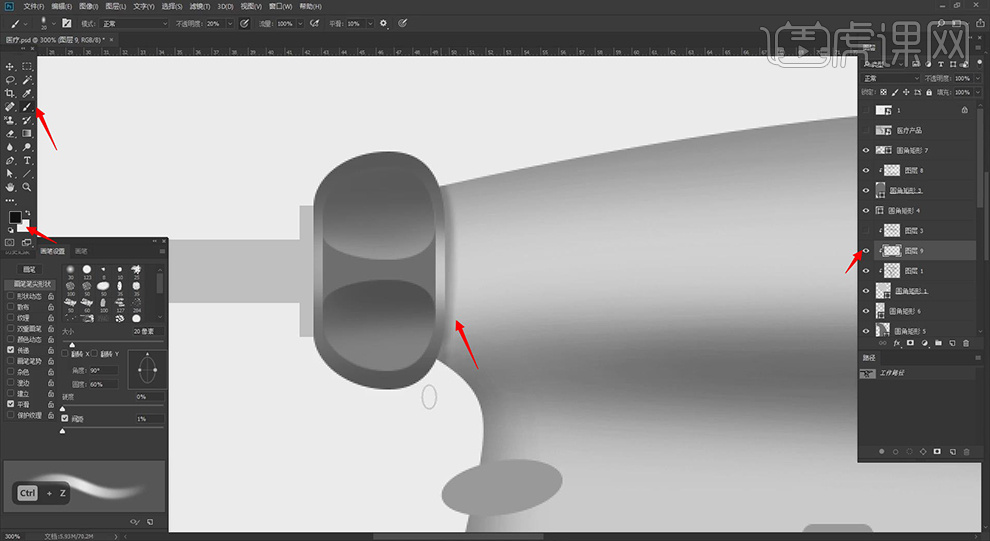
Task: Toggle visibility of 圆角矩形 6 layer
Action: pos(866,311)
